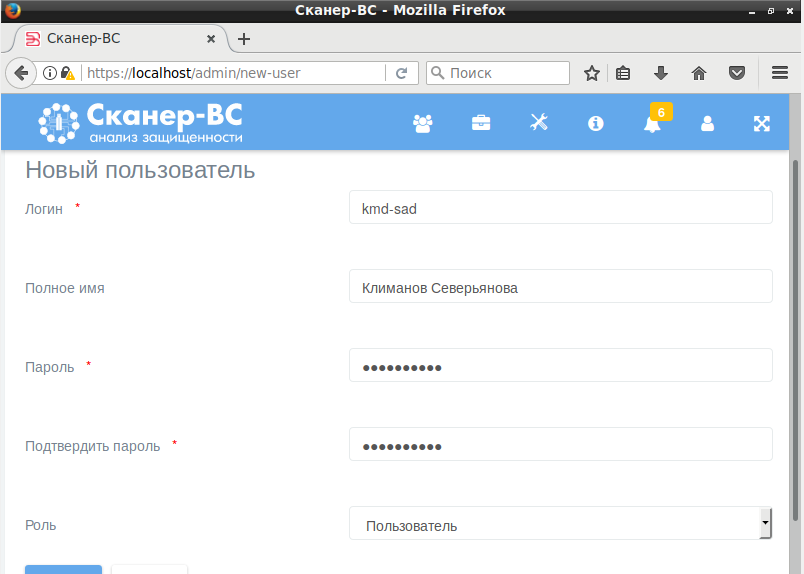
Task: Toggle fullscreen with the expand arrows icon
Action: (761, 123)
